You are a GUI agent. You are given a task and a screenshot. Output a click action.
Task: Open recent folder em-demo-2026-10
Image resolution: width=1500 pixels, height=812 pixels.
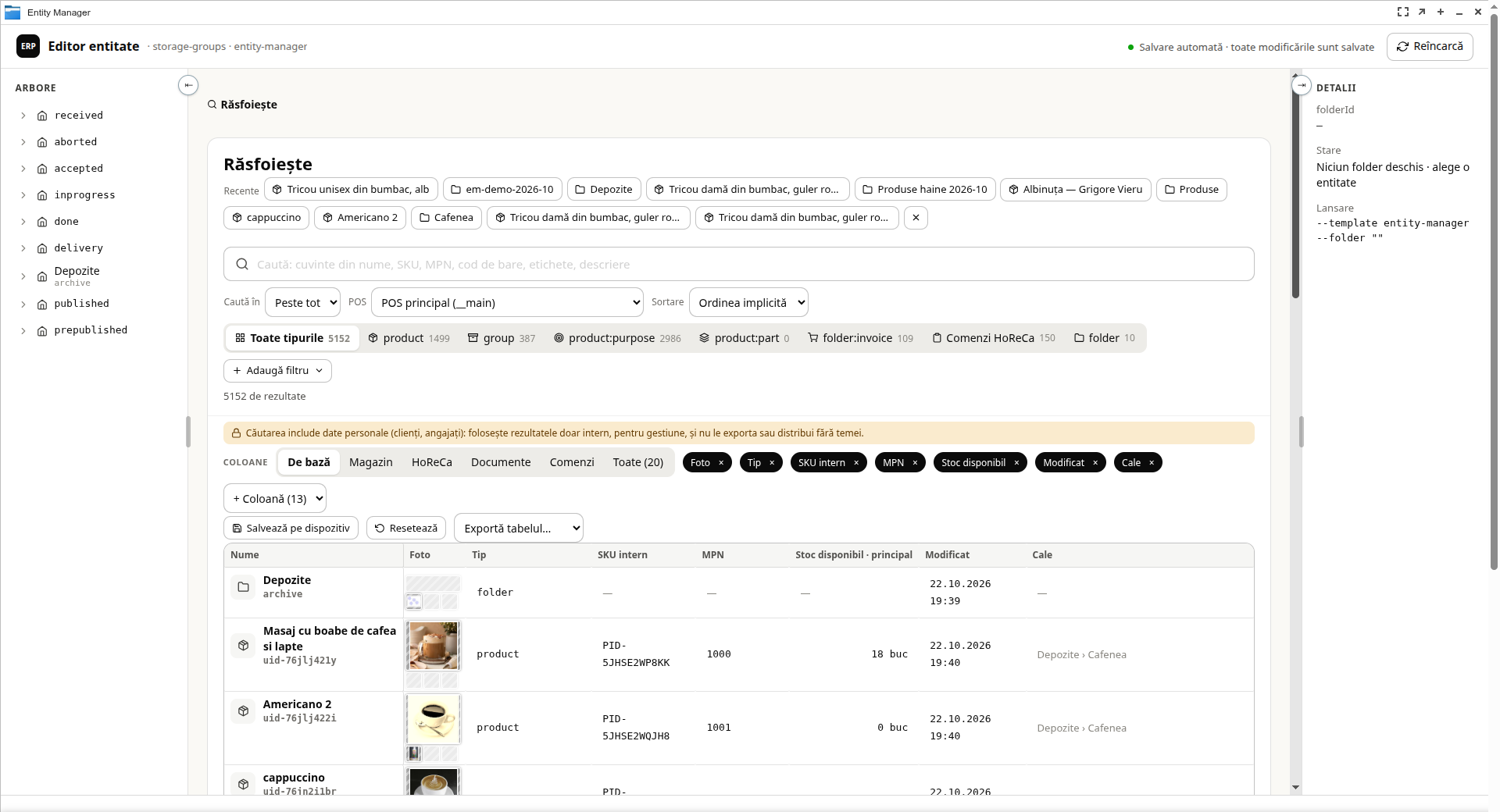(502, 190)
